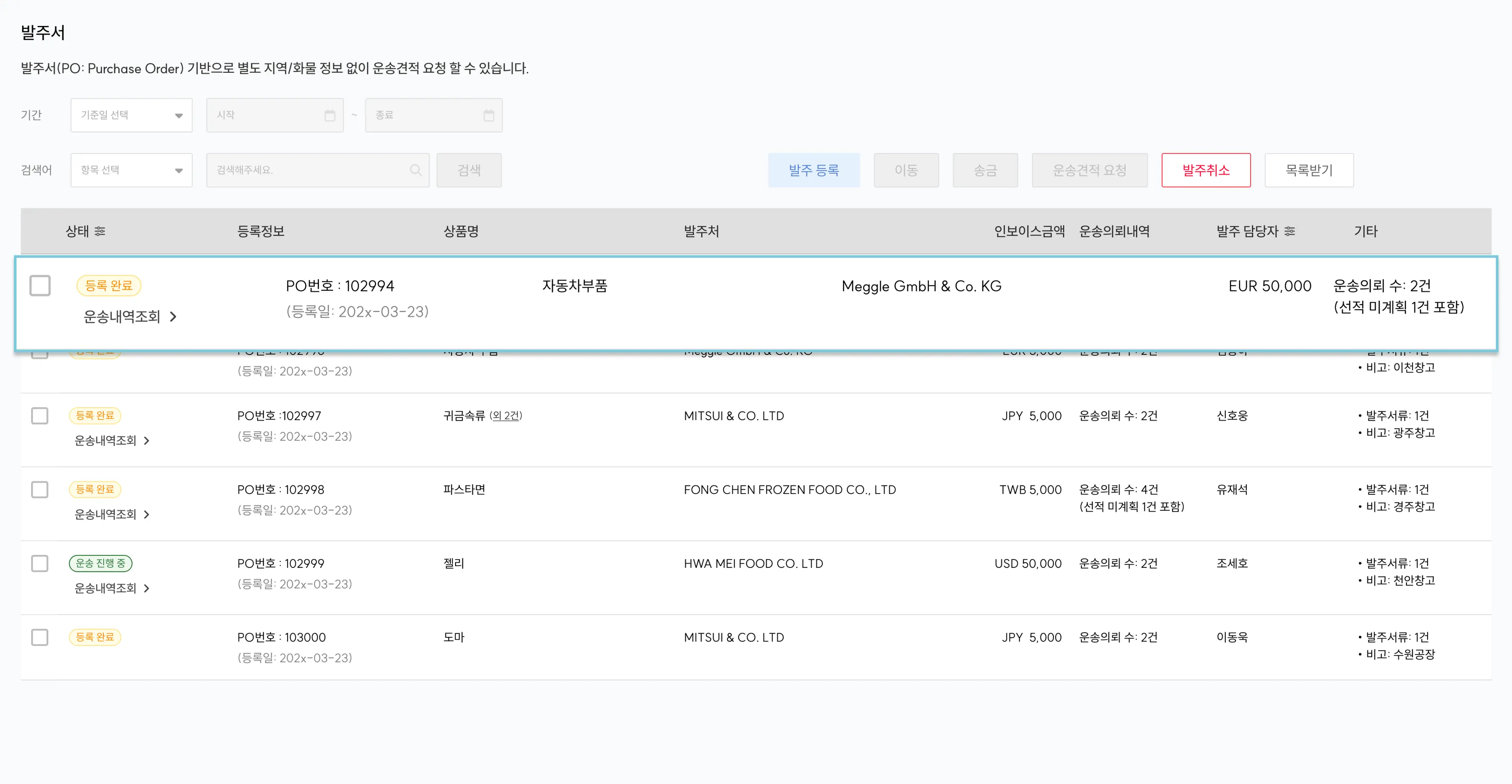Image resolution: width=1512 pixels, height=784 pixels.
Task: Click PO번호 : 102999 text
Action: [281, 564]
